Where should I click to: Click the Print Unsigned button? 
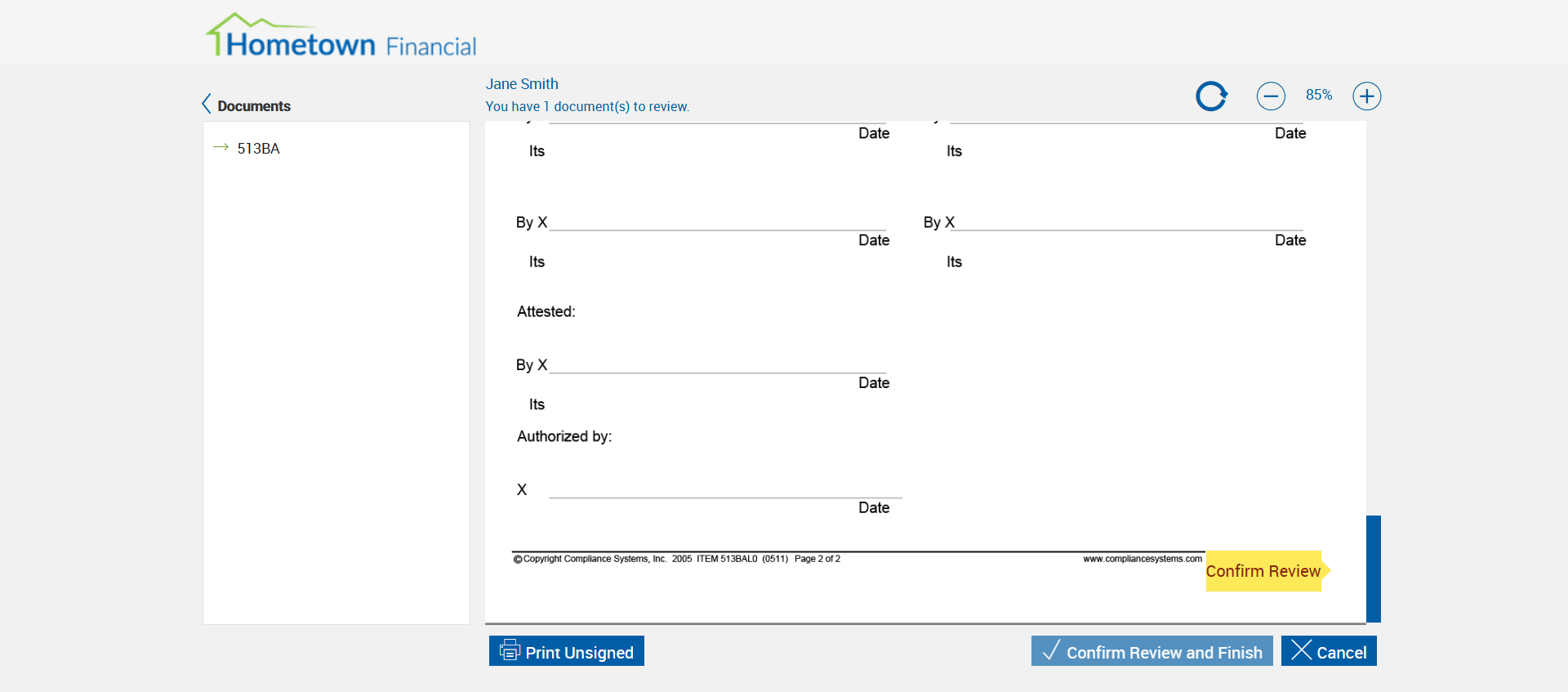[567, 651]
